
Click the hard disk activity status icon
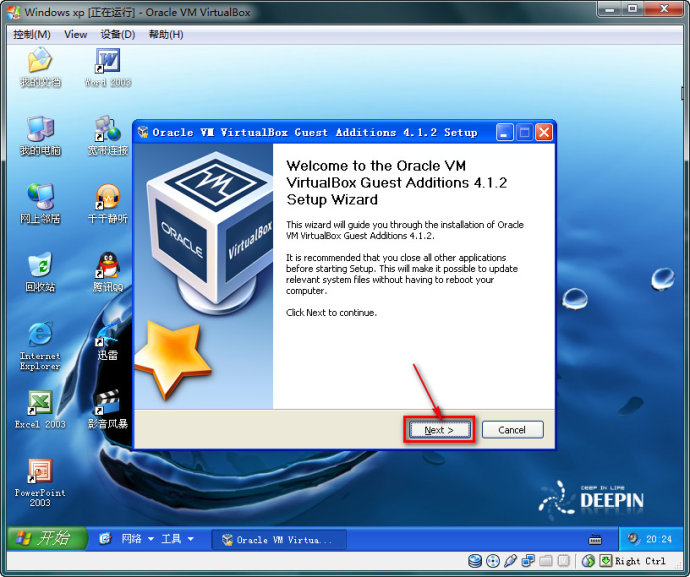coord(475,561)
